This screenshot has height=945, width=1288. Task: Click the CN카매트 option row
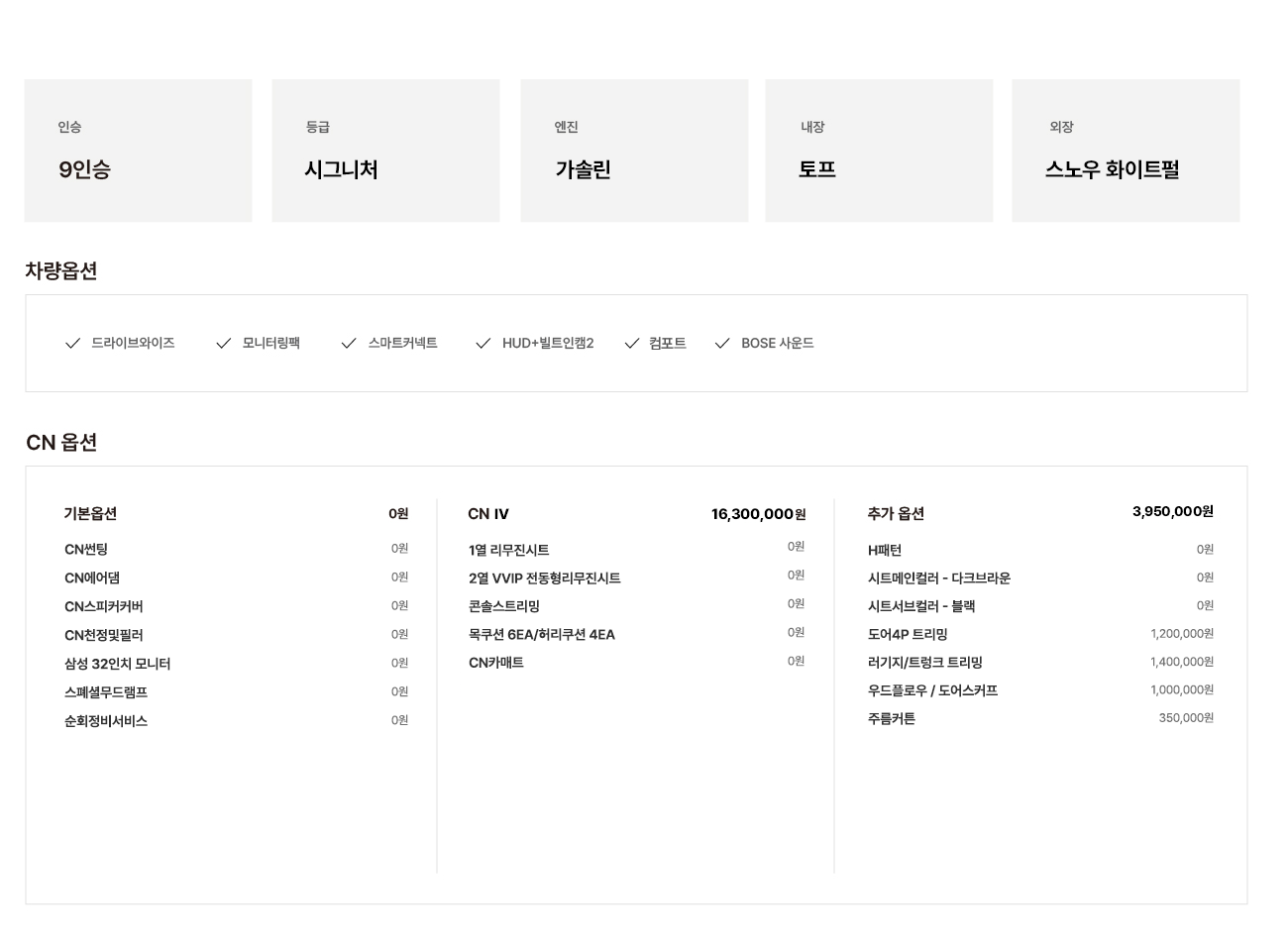pos(637,663)
